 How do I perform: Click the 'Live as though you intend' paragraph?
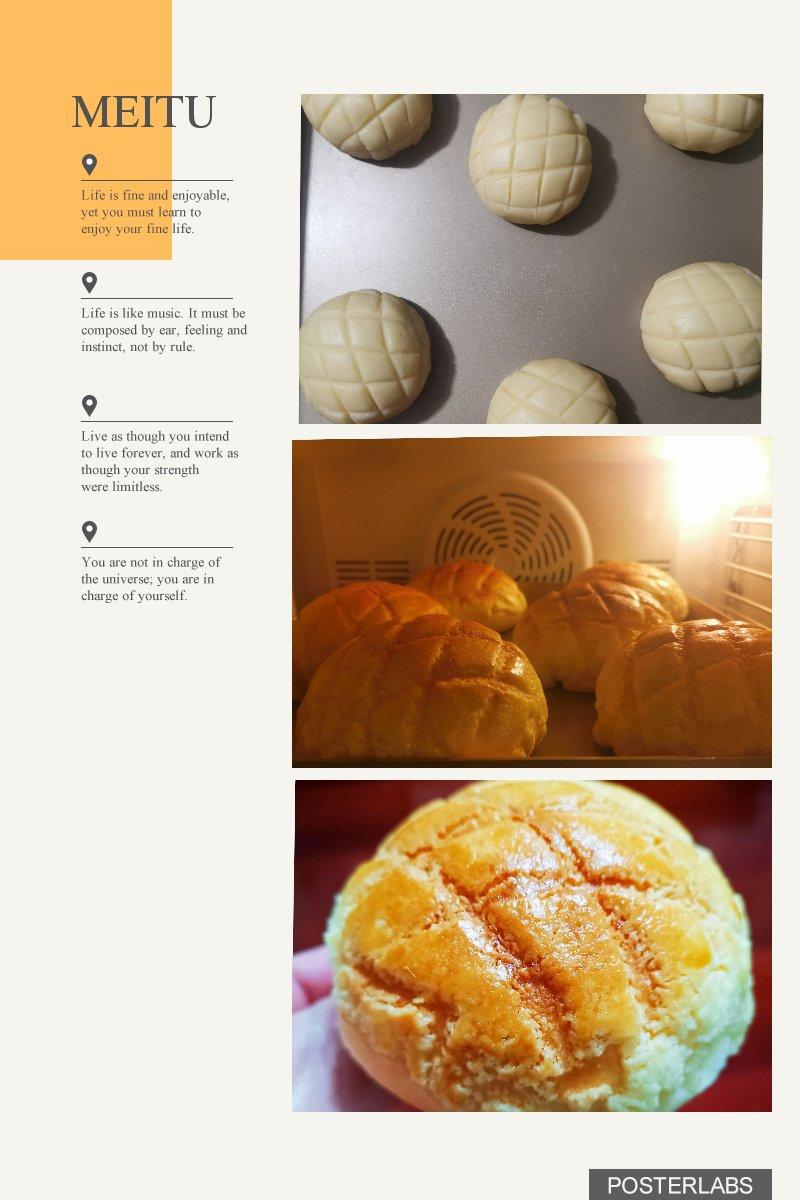(x=160, y=461)
